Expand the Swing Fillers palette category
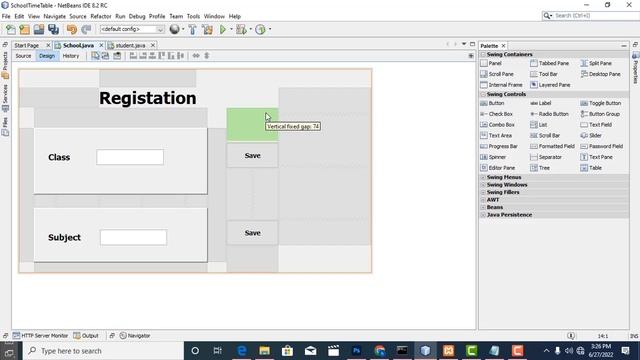The image size is (640, 360). coord(483,192)
